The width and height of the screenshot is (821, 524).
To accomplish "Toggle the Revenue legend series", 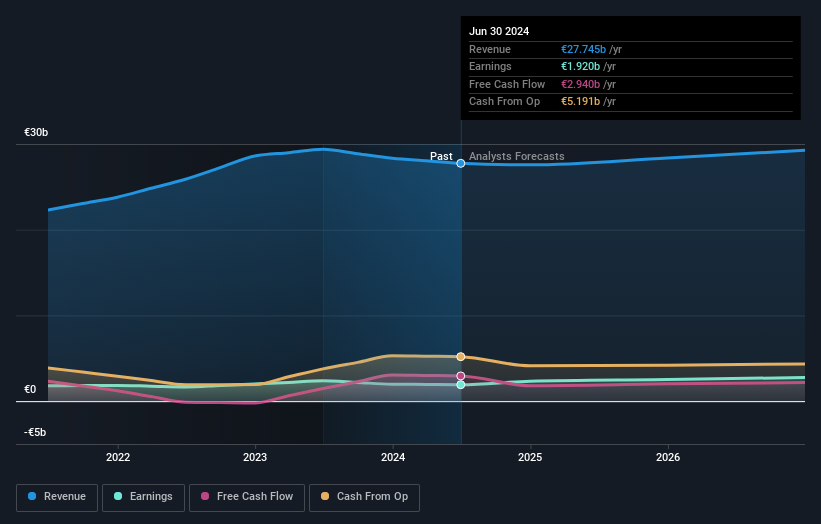I will point(57,497).
